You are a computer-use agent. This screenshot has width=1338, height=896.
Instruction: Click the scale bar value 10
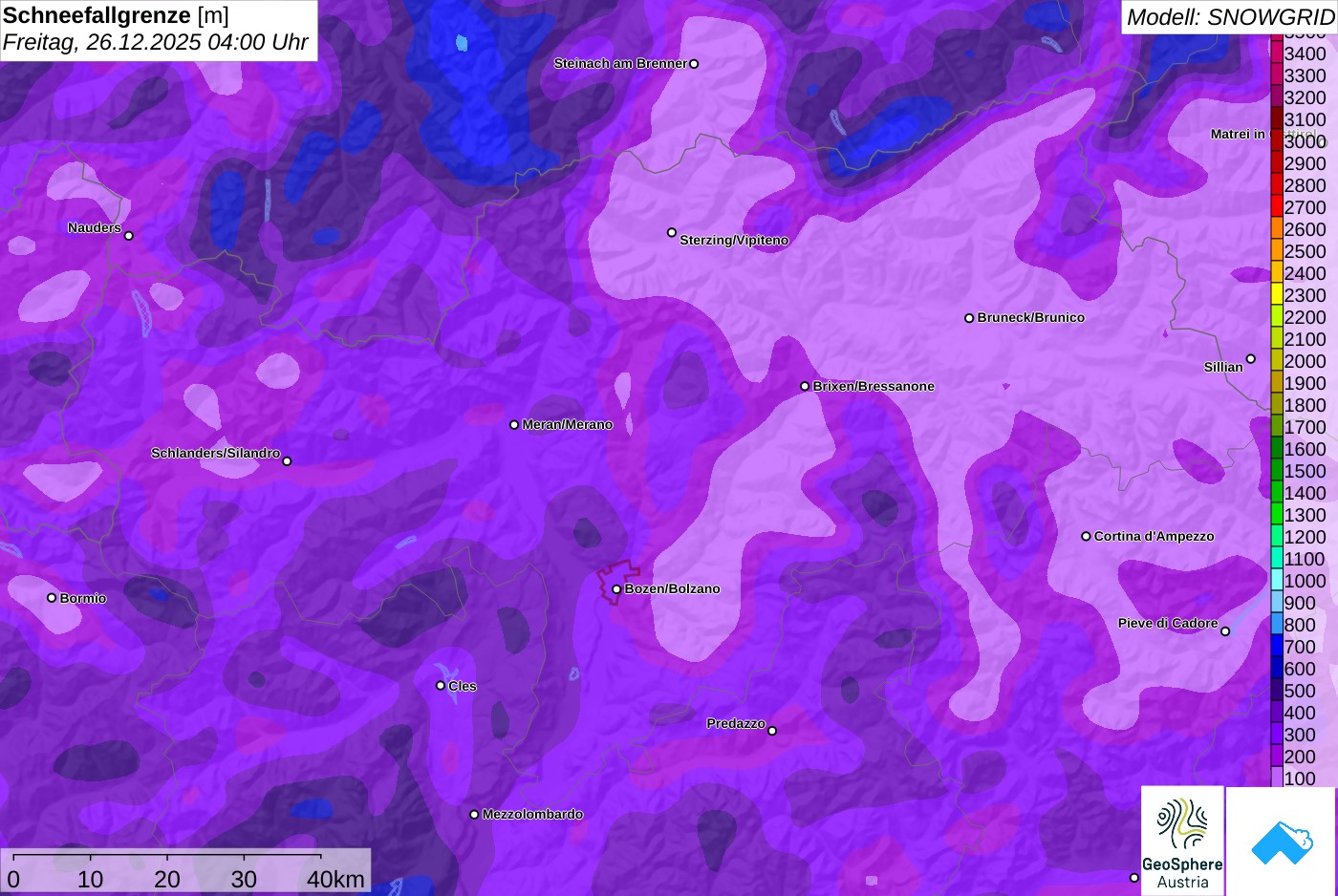[x=91, y=879]
